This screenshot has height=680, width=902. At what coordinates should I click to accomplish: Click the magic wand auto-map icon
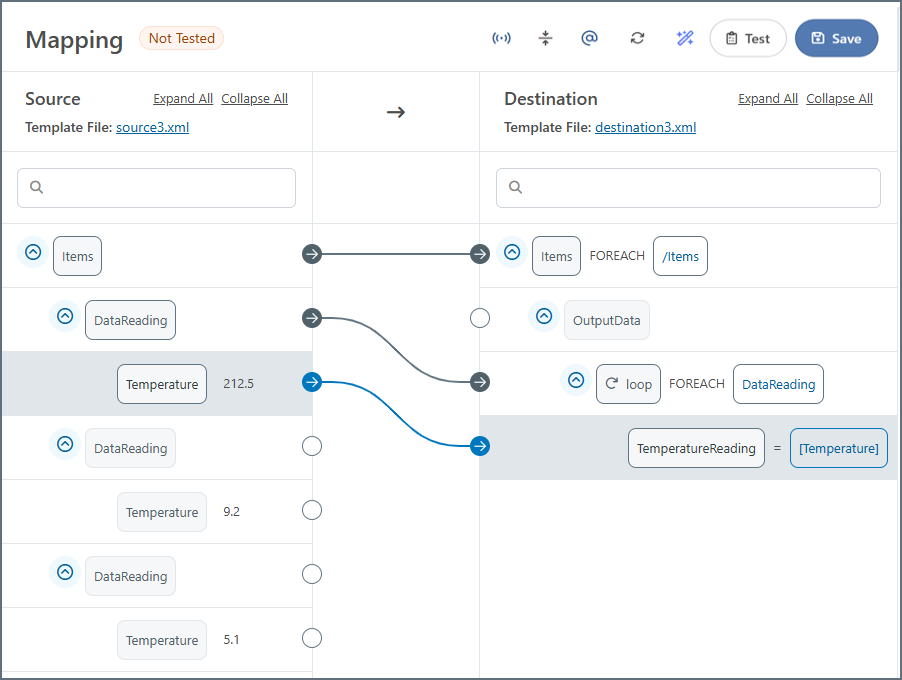tap(684, 39)
